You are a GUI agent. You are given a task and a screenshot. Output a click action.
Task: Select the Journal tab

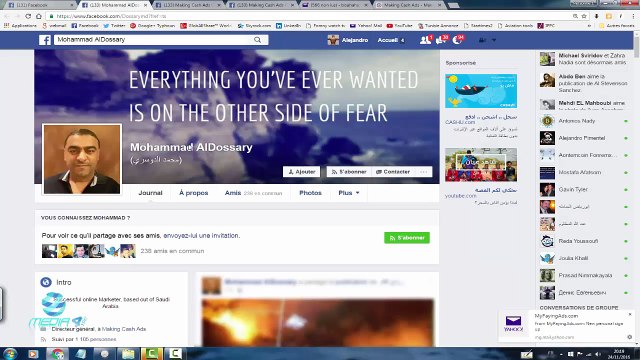150,193
